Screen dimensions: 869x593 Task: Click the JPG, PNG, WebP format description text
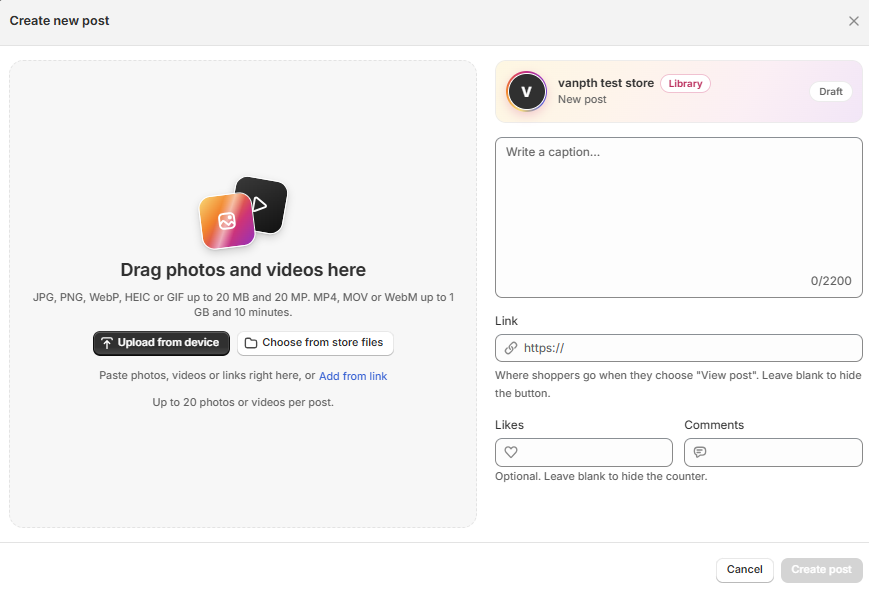tap(243, 305)
